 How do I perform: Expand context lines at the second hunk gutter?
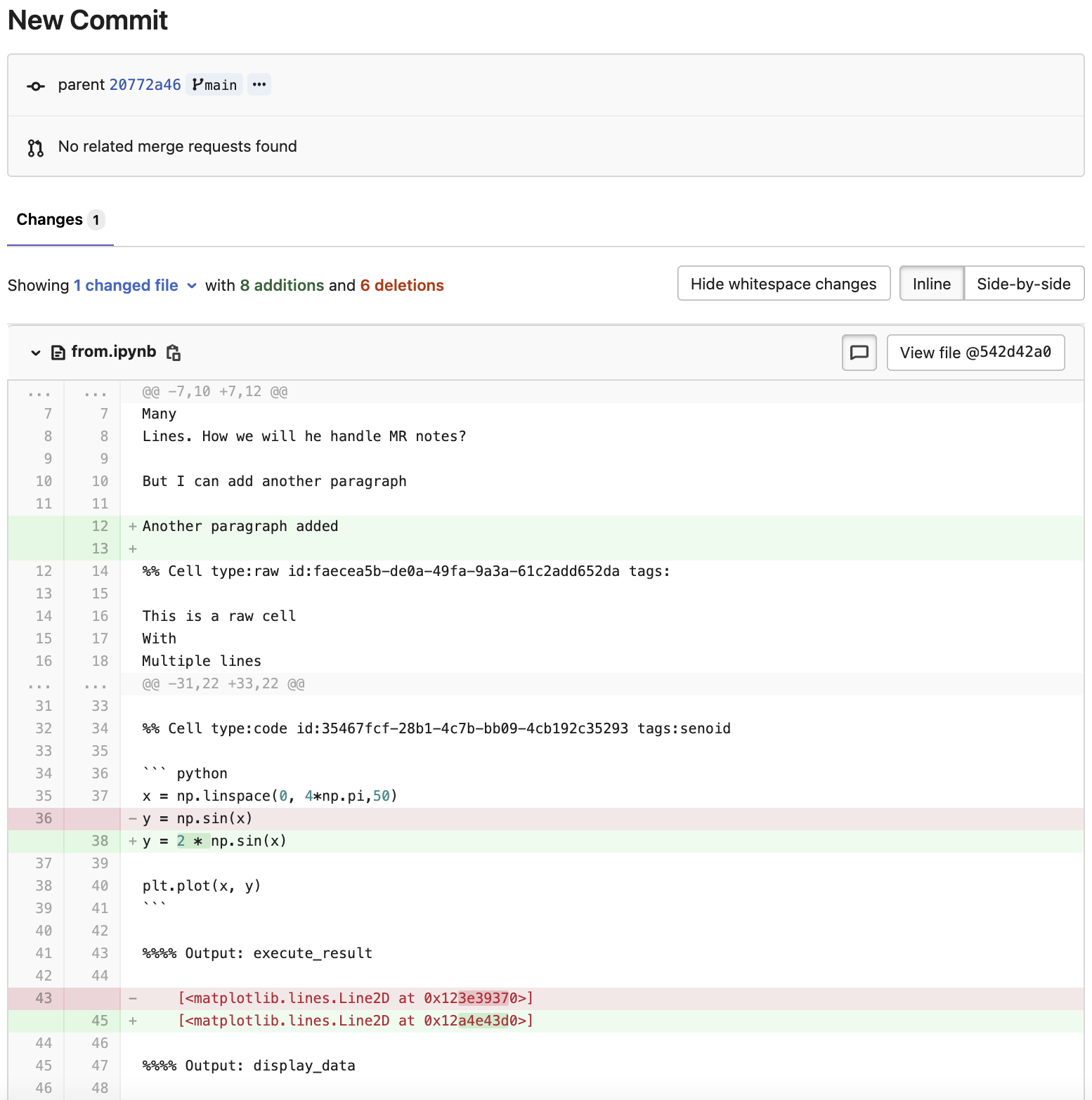click(40, 685)
